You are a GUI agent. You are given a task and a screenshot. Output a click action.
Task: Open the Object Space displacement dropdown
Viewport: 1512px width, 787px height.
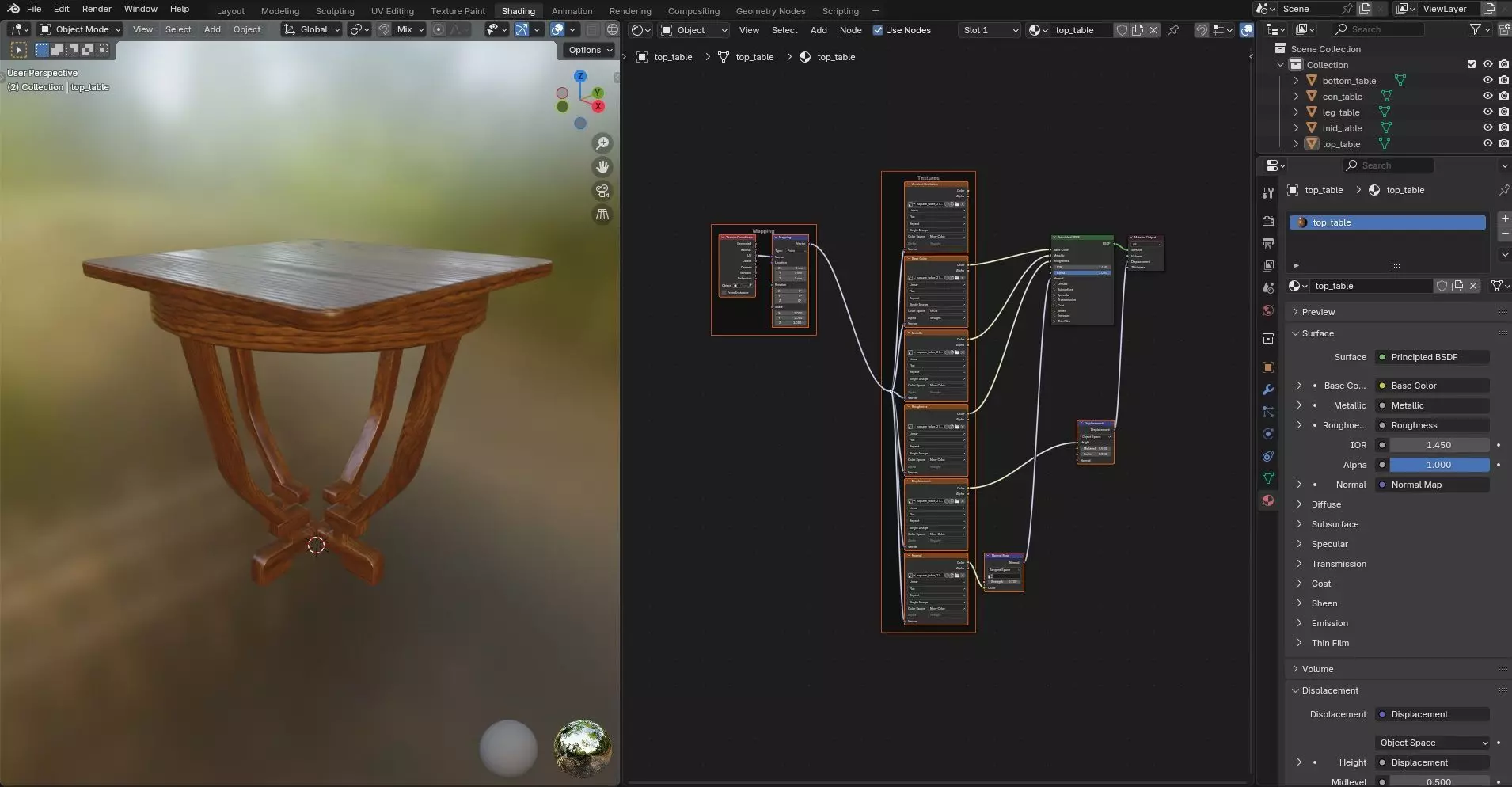(1432, 743)
